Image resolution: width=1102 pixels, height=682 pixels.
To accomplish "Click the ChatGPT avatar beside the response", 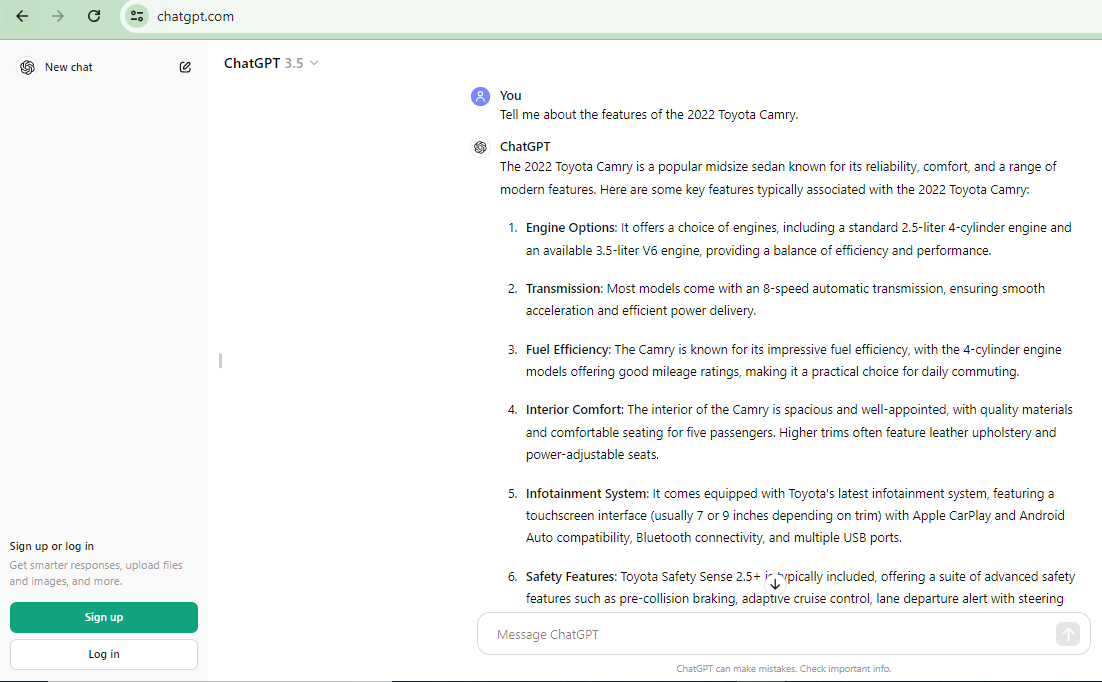I will click(x=481, y=147).
